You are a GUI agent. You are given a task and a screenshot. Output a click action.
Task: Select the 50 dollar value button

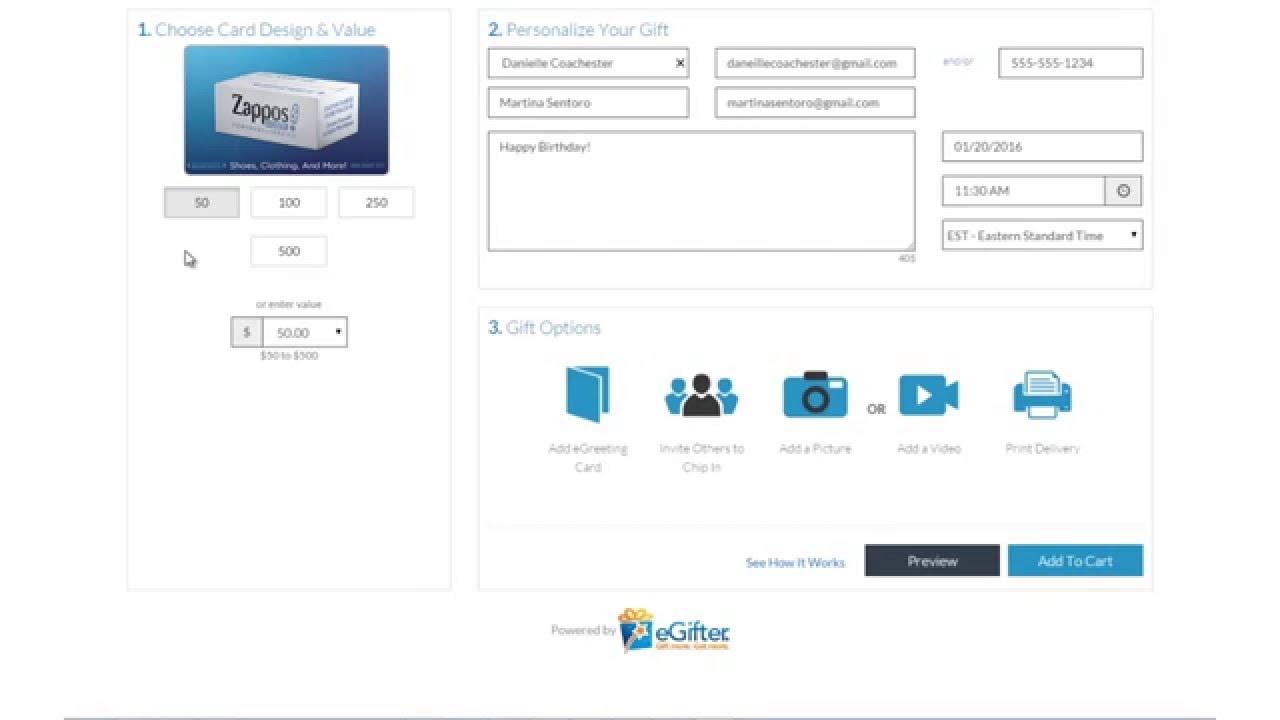(x=202, y=202)
